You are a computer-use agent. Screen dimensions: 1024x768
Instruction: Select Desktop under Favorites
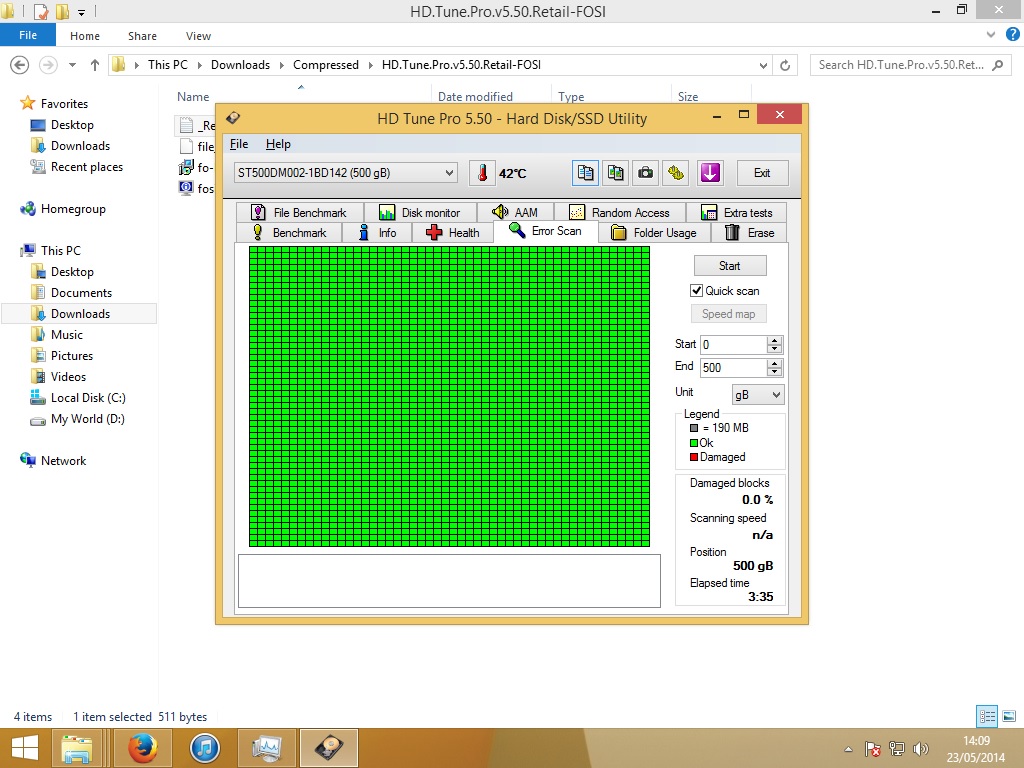72,125
